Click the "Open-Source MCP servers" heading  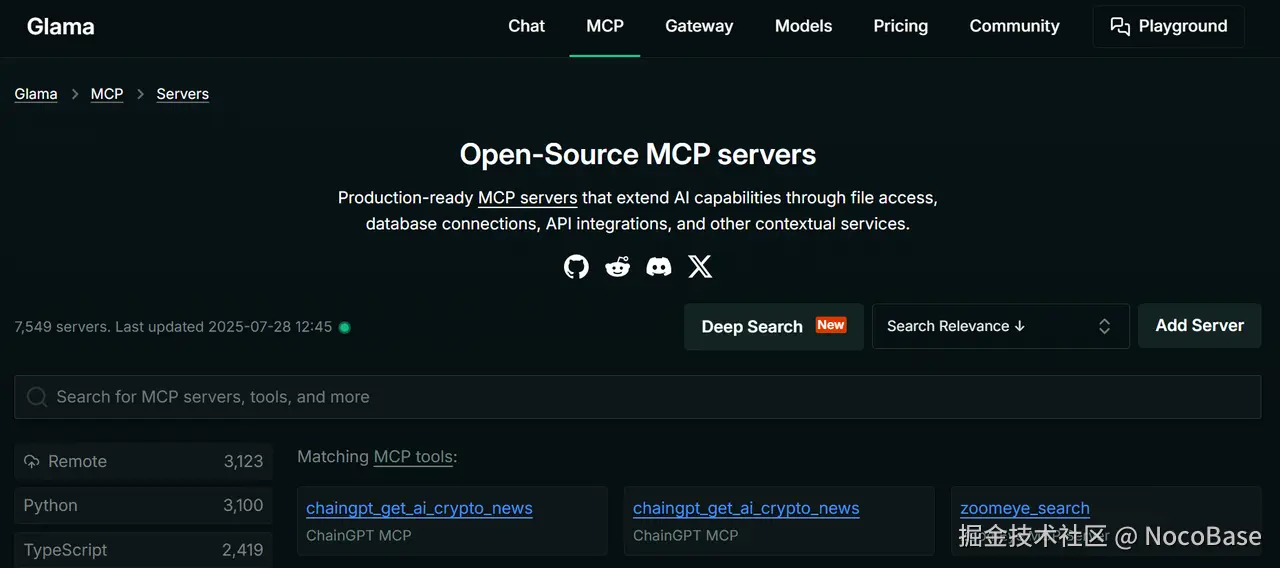coord(638,154)
